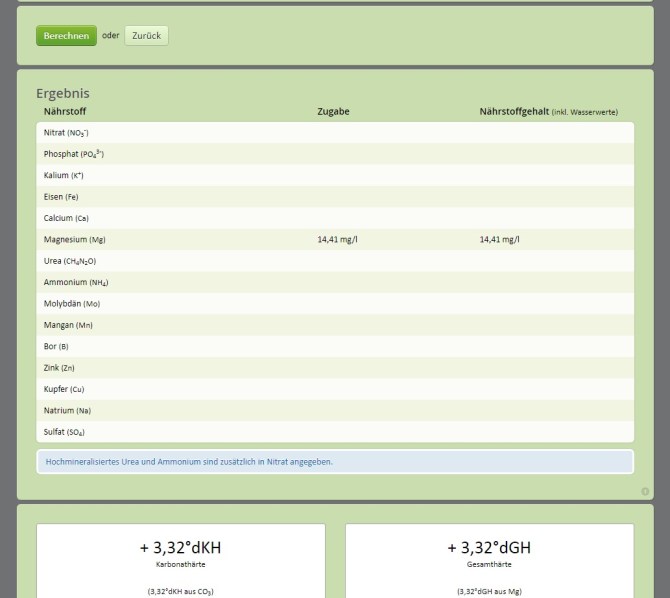
Task: Click the blue Urea and Ammonium info note
Action: click(x=335, y=462)
